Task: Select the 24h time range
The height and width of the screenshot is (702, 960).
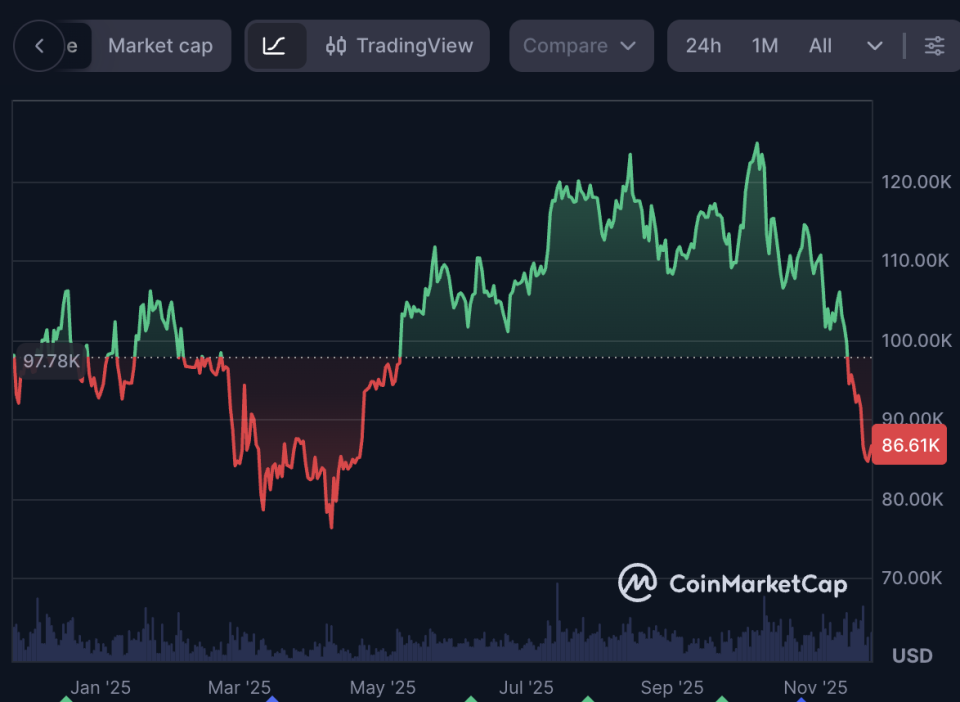Action: coord(703,46)
